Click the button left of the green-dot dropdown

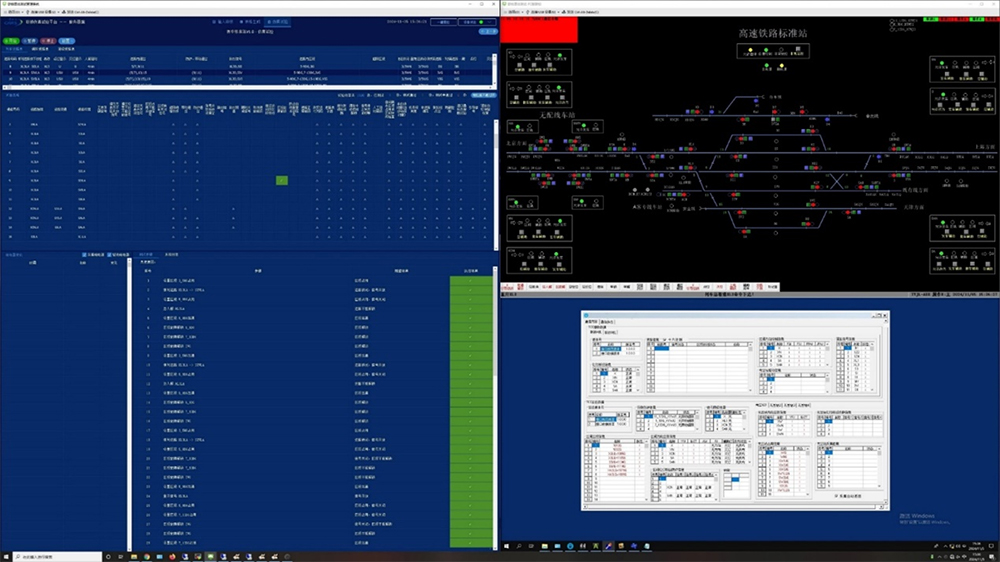pos(443,20)
